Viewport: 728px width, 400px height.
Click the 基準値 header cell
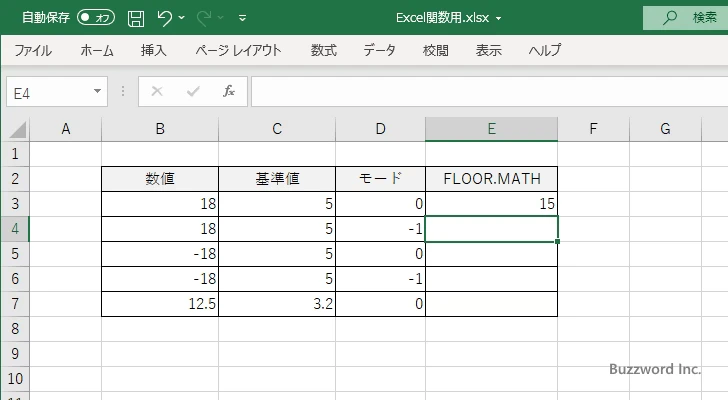click(x=277, y=179)
